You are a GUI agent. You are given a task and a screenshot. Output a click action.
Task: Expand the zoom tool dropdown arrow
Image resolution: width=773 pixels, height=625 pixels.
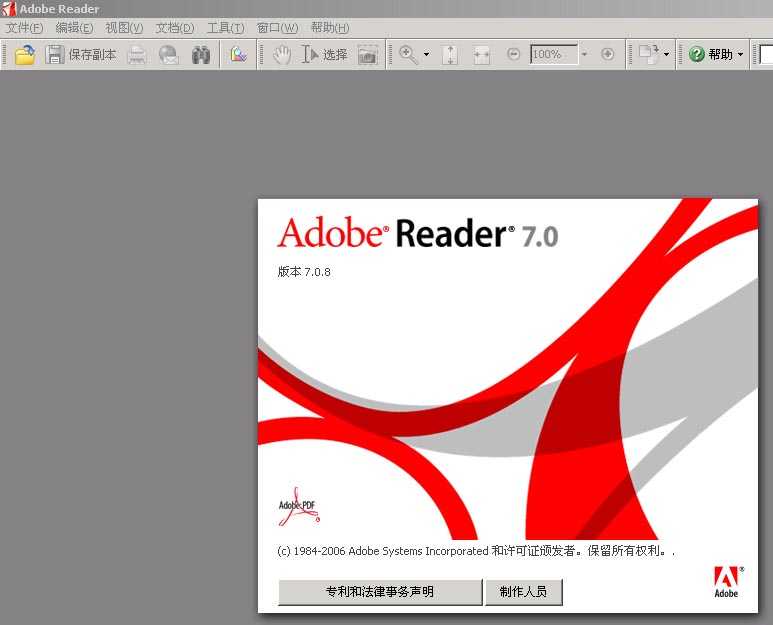(x=426, y=54)
